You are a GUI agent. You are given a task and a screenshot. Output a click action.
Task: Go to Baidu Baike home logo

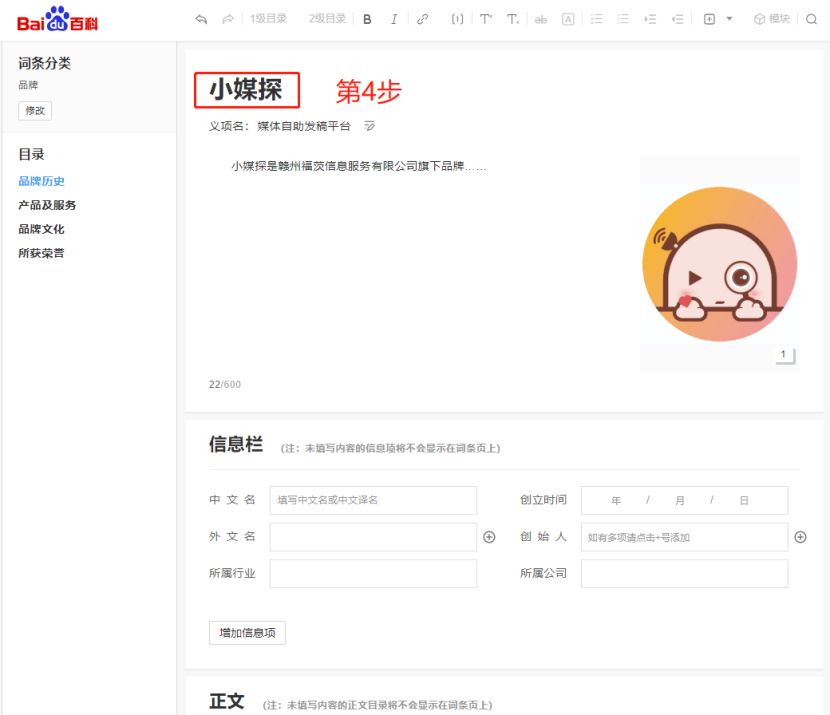pos(57,19)
